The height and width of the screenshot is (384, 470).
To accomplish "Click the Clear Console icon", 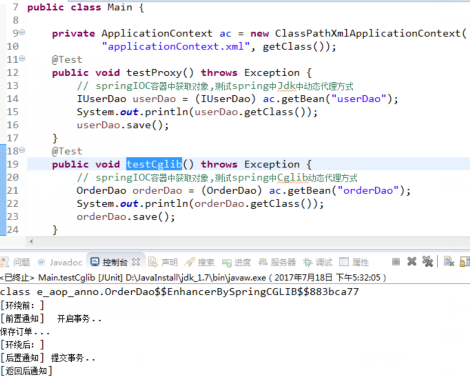I will tap(449, 262).
